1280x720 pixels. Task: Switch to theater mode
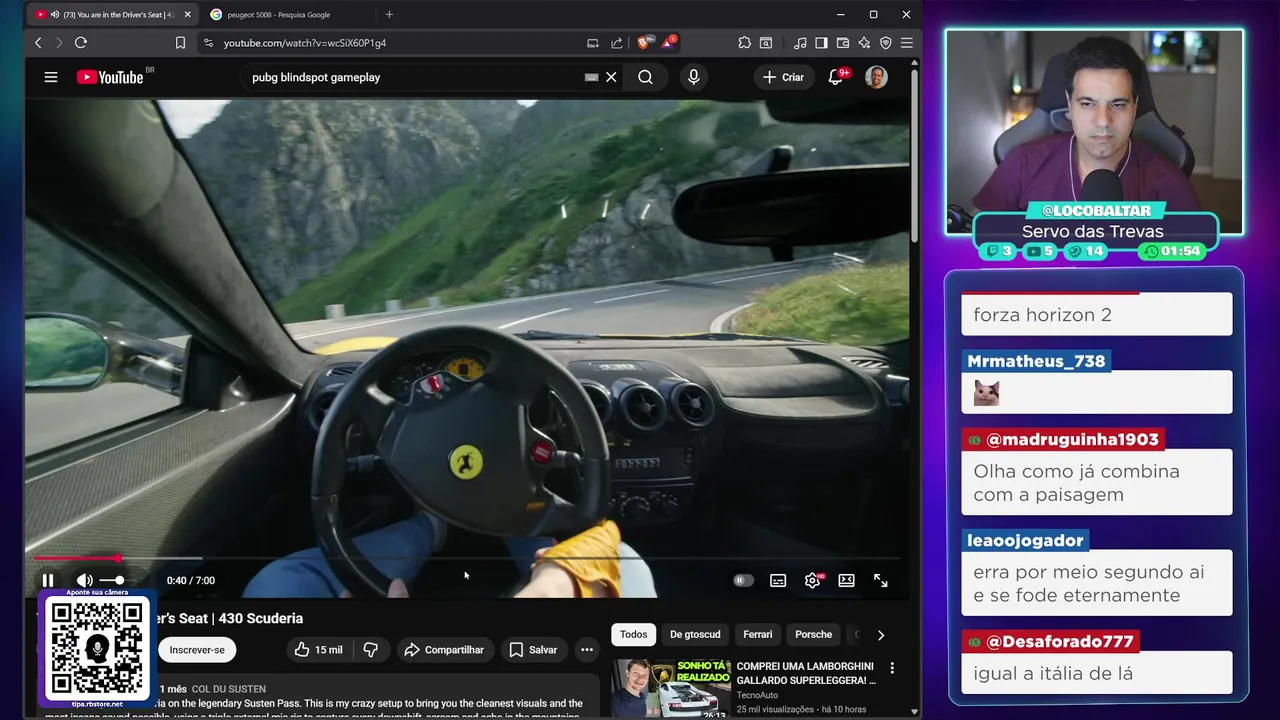[x=846, y=580]
